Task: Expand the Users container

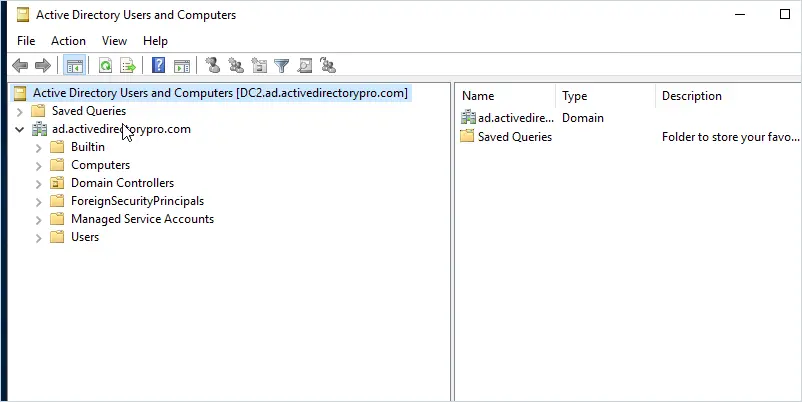Action: click(x=38, y=237)
